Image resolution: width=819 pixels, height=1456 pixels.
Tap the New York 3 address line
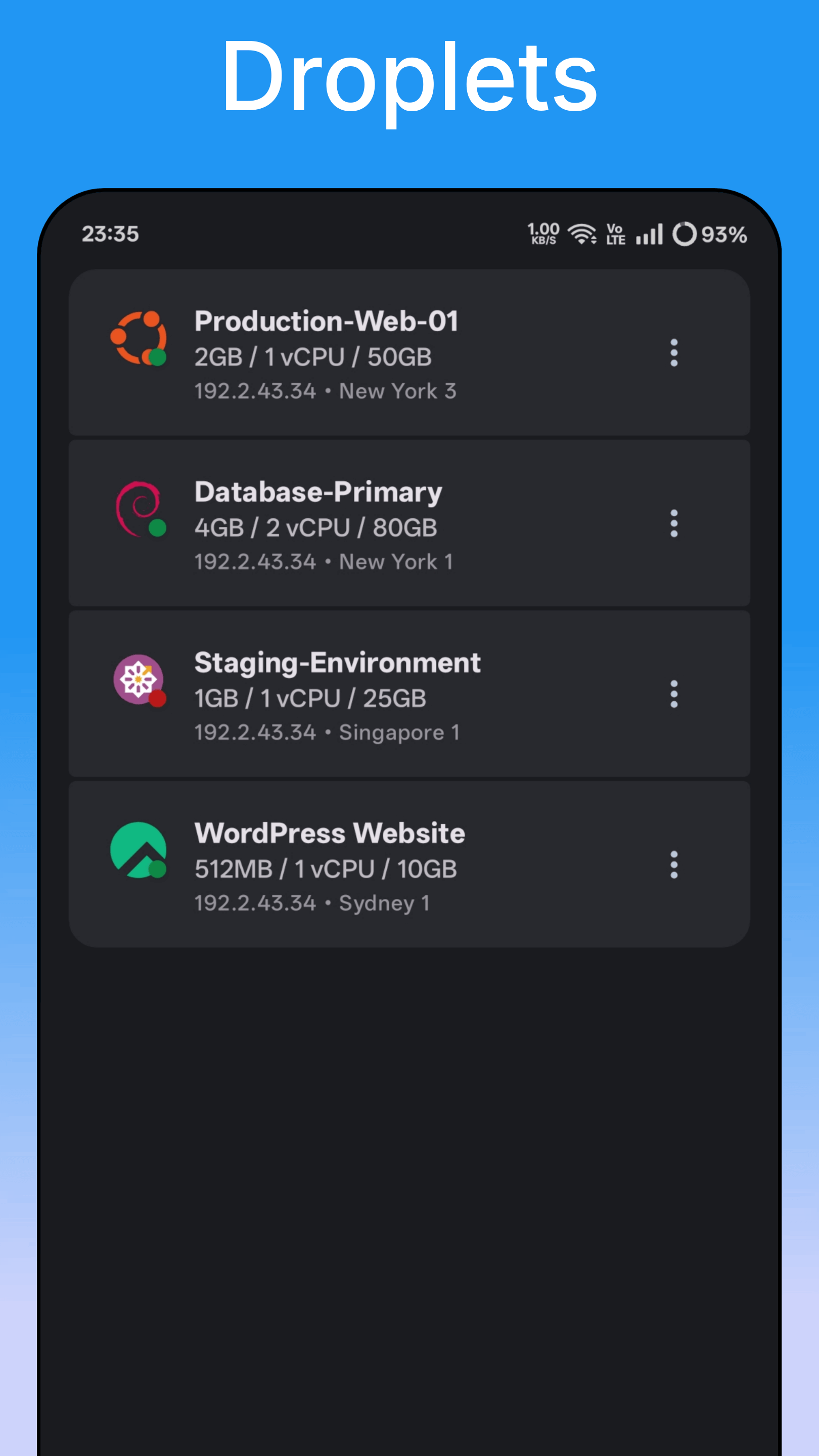point(325,391)
